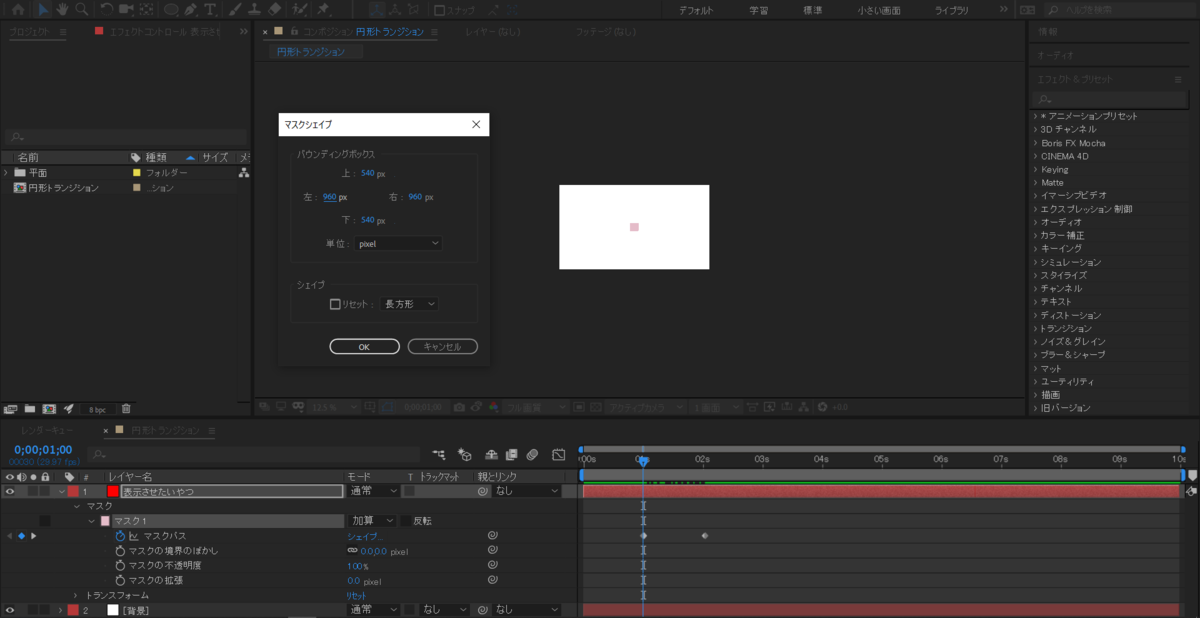Toggle the マスクパス stopwatch
The image size is (1200, 618).
point(120,536)
